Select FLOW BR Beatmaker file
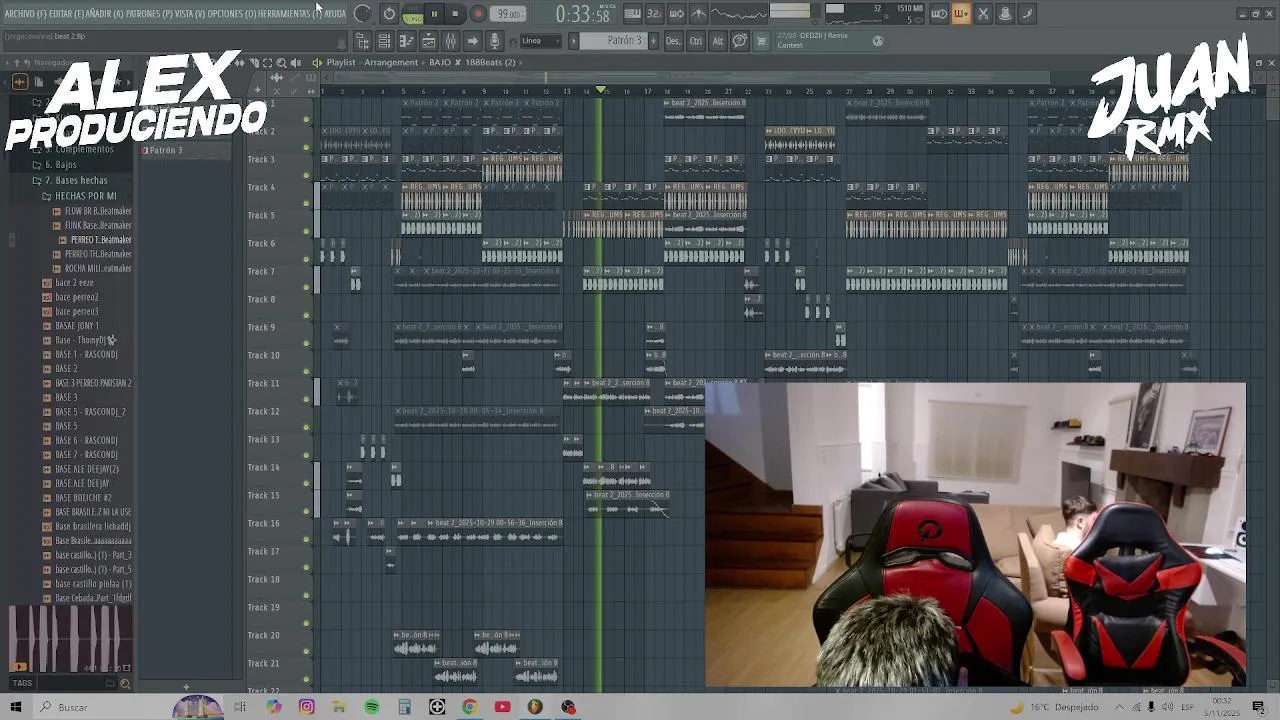 coord(92,211)
